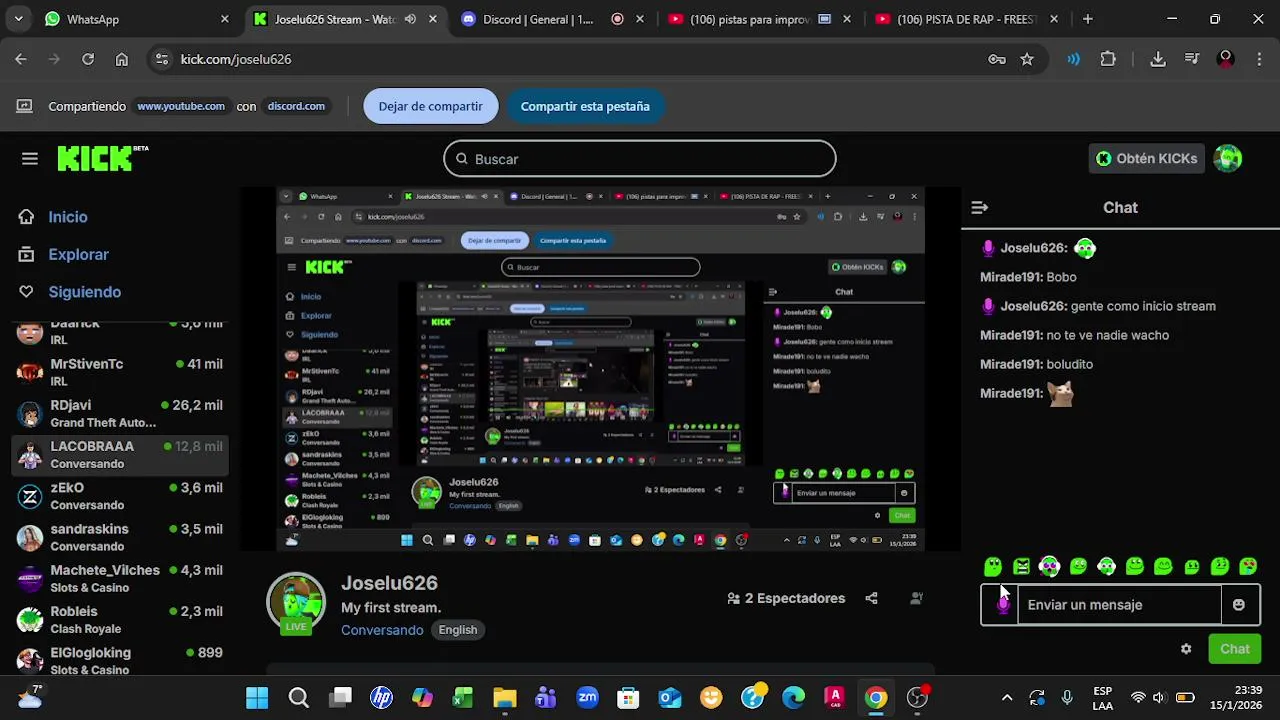Open Excel from the taskbar
Viewport: 1280px width, 720px height.
(x=463, y=698)
